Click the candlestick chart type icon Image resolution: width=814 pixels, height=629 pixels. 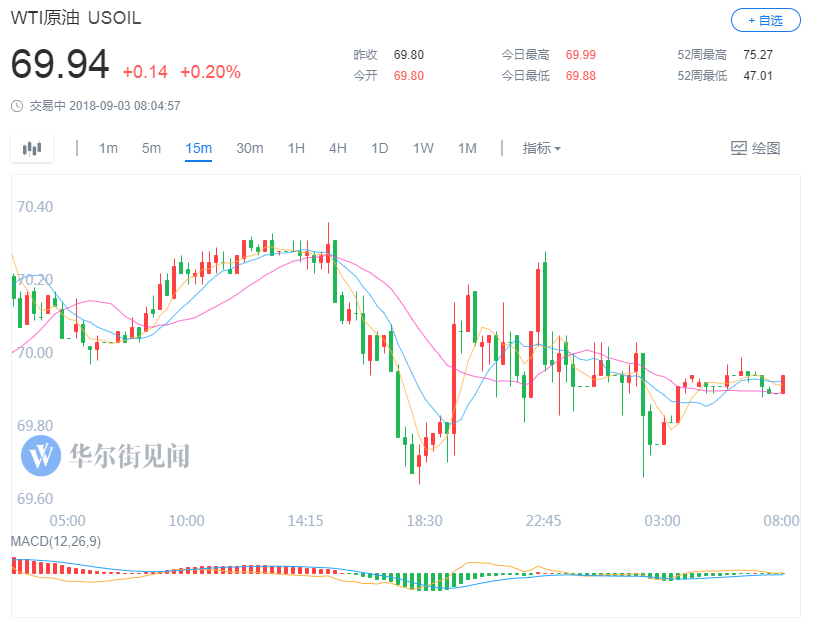coord(32,148)
